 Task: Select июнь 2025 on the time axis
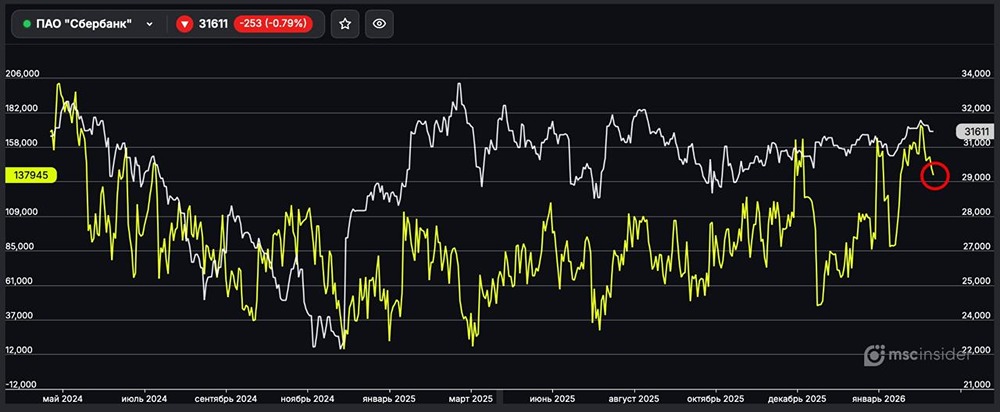coord(552,399)
